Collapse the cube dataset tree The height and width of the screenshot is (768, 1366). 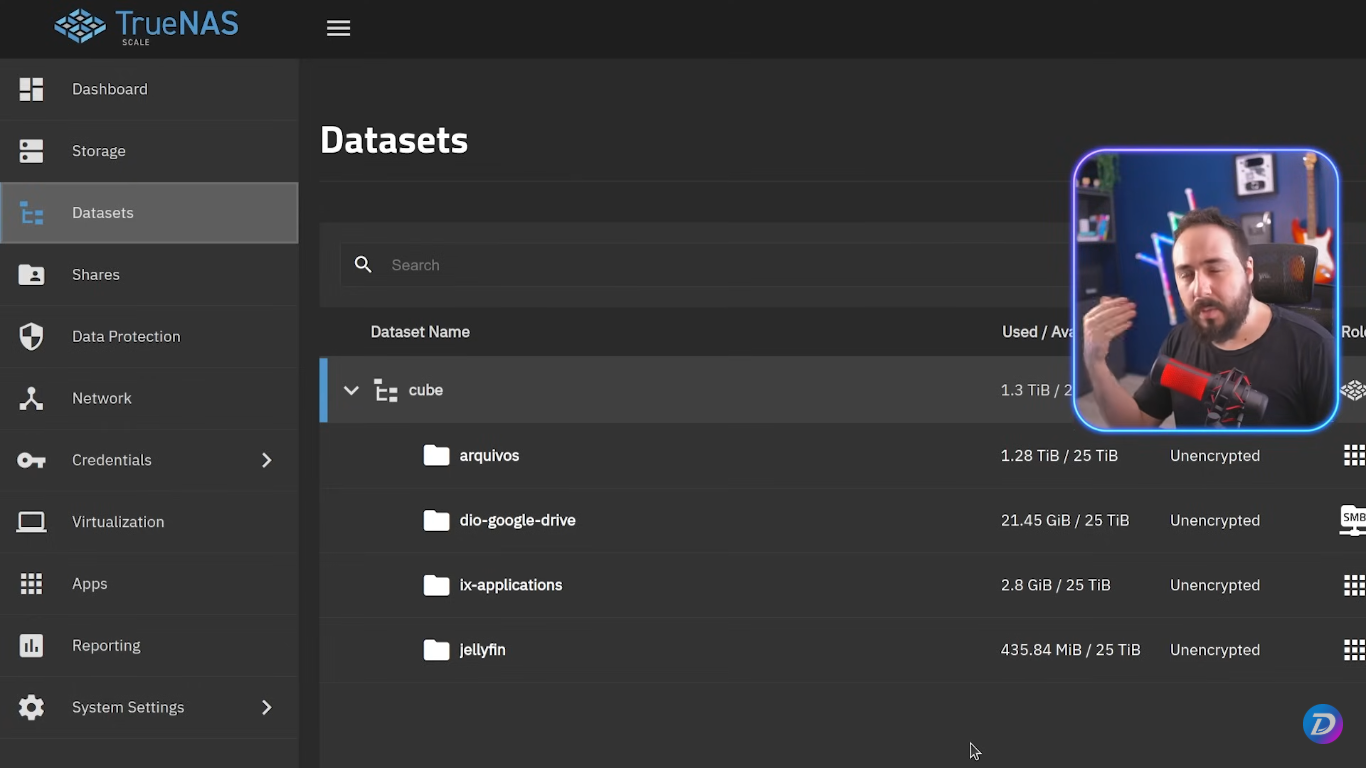tap(351, 390)
